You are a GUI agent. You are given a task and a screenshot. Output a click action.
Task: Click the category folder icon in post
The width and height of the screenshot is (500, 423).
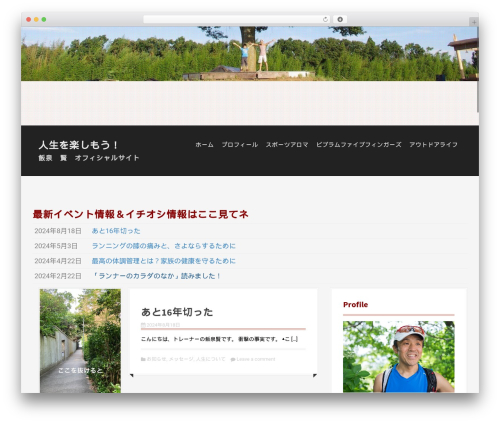tap(143, 359)
